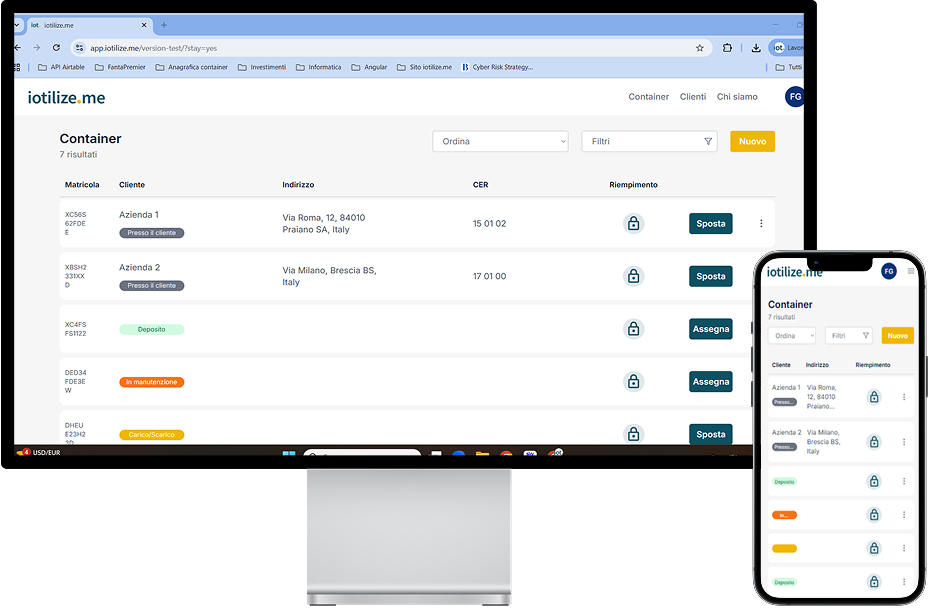This screenshot has height=614, width=929.
Task: Click the CER code 17 01 00
Action: pyautogui.click(x=489, y=276)
